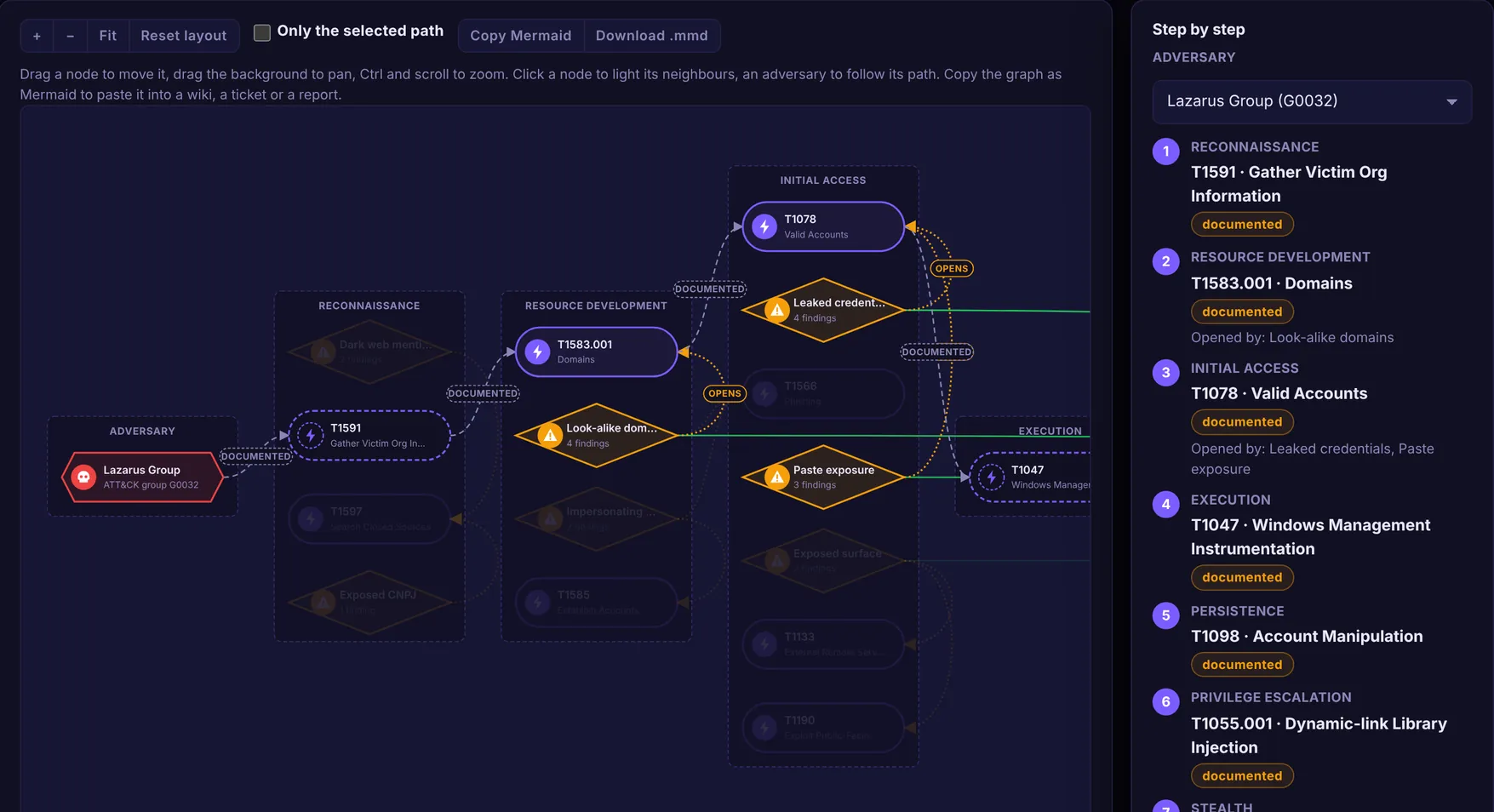Click step 5 number badge
Screen dimensions: 1494x812
[x=1166, y=615]
